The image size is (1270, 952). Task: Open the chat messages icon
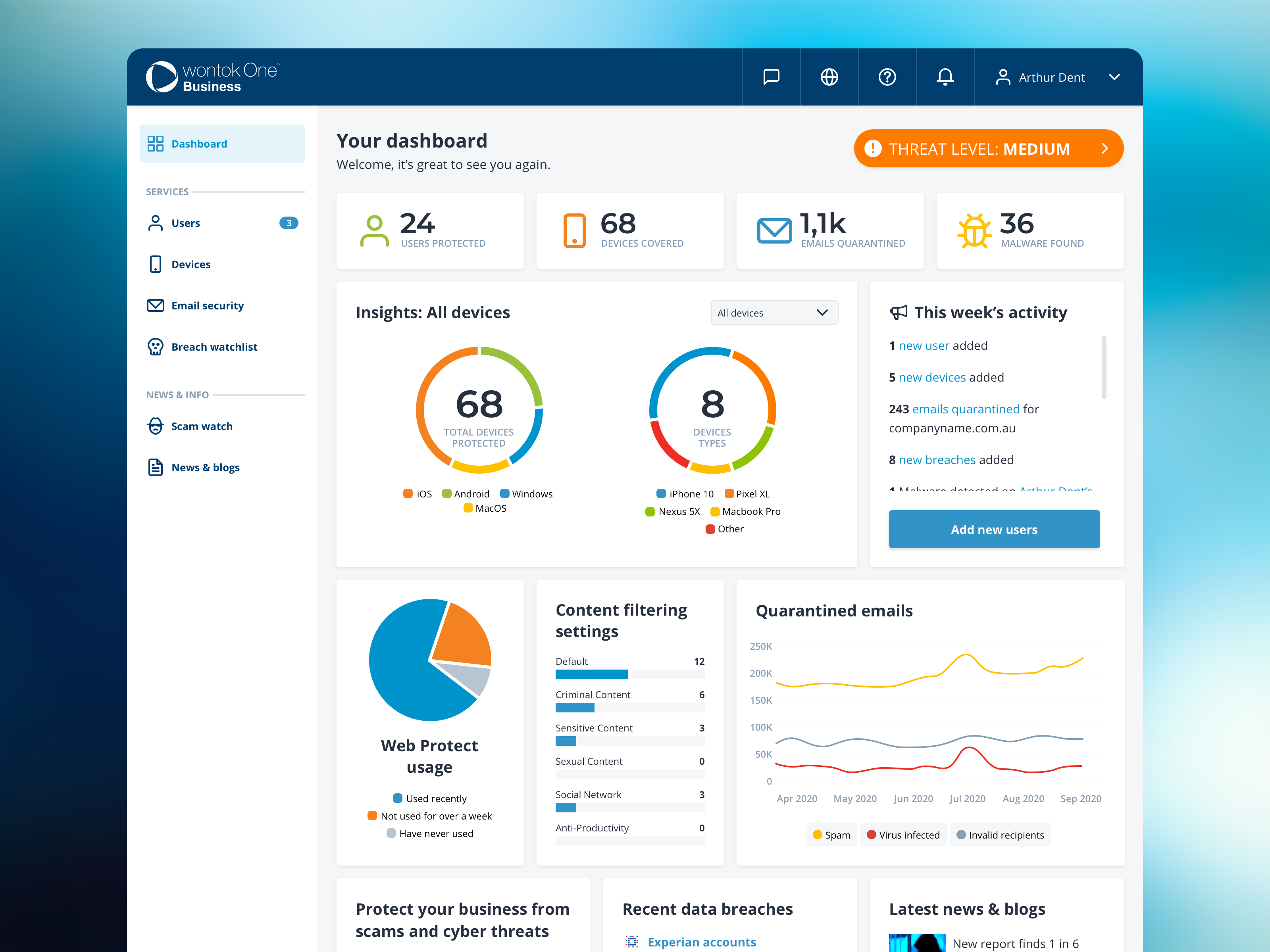tap(771, 77)
